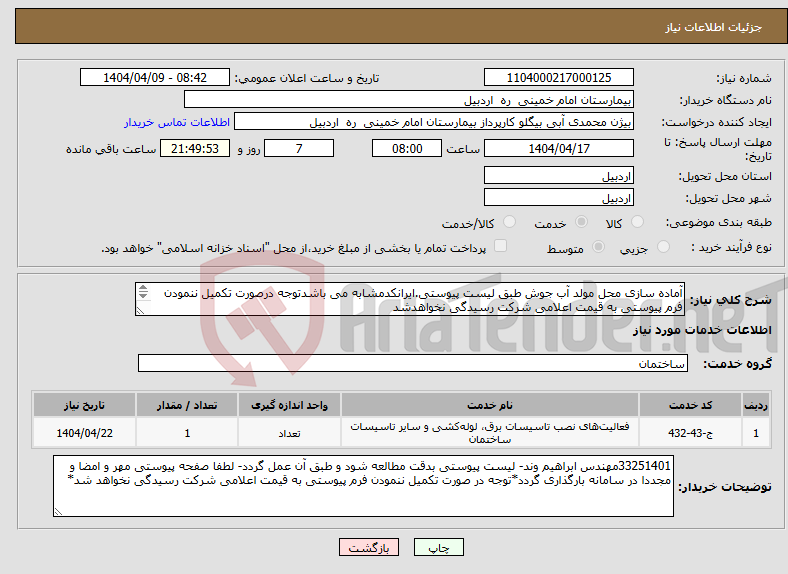Open اطلاعات تماس خریدار link
Screen dimensions: 788x574
(x=177, y=122)
